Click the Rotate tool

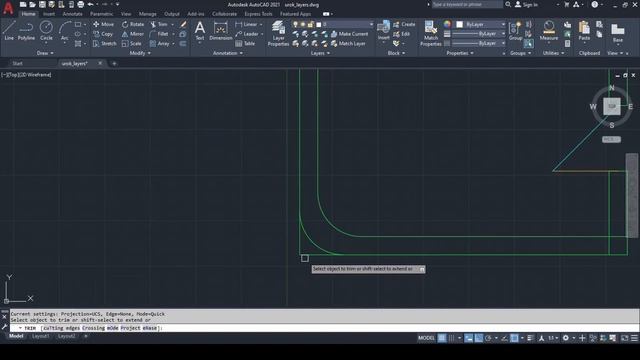coord(133,24)
